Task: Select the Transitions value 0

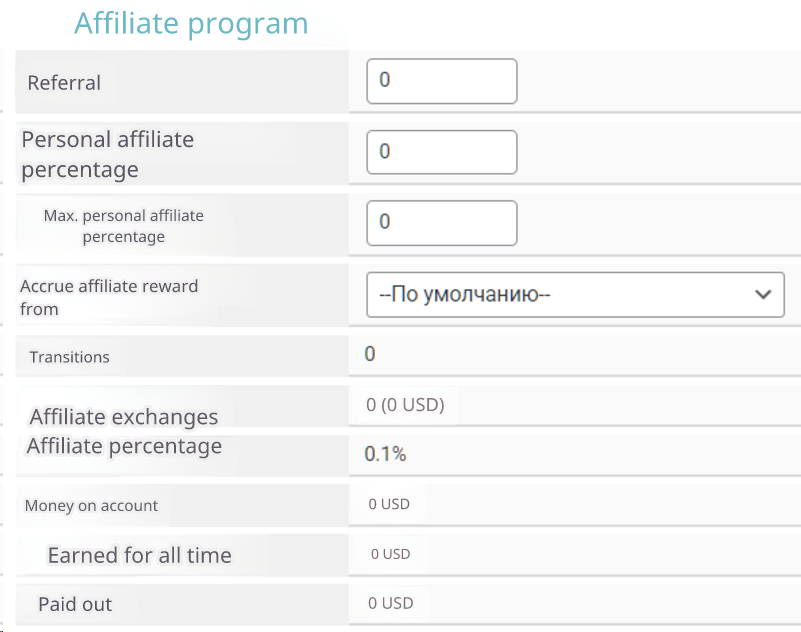Action: 370,354
